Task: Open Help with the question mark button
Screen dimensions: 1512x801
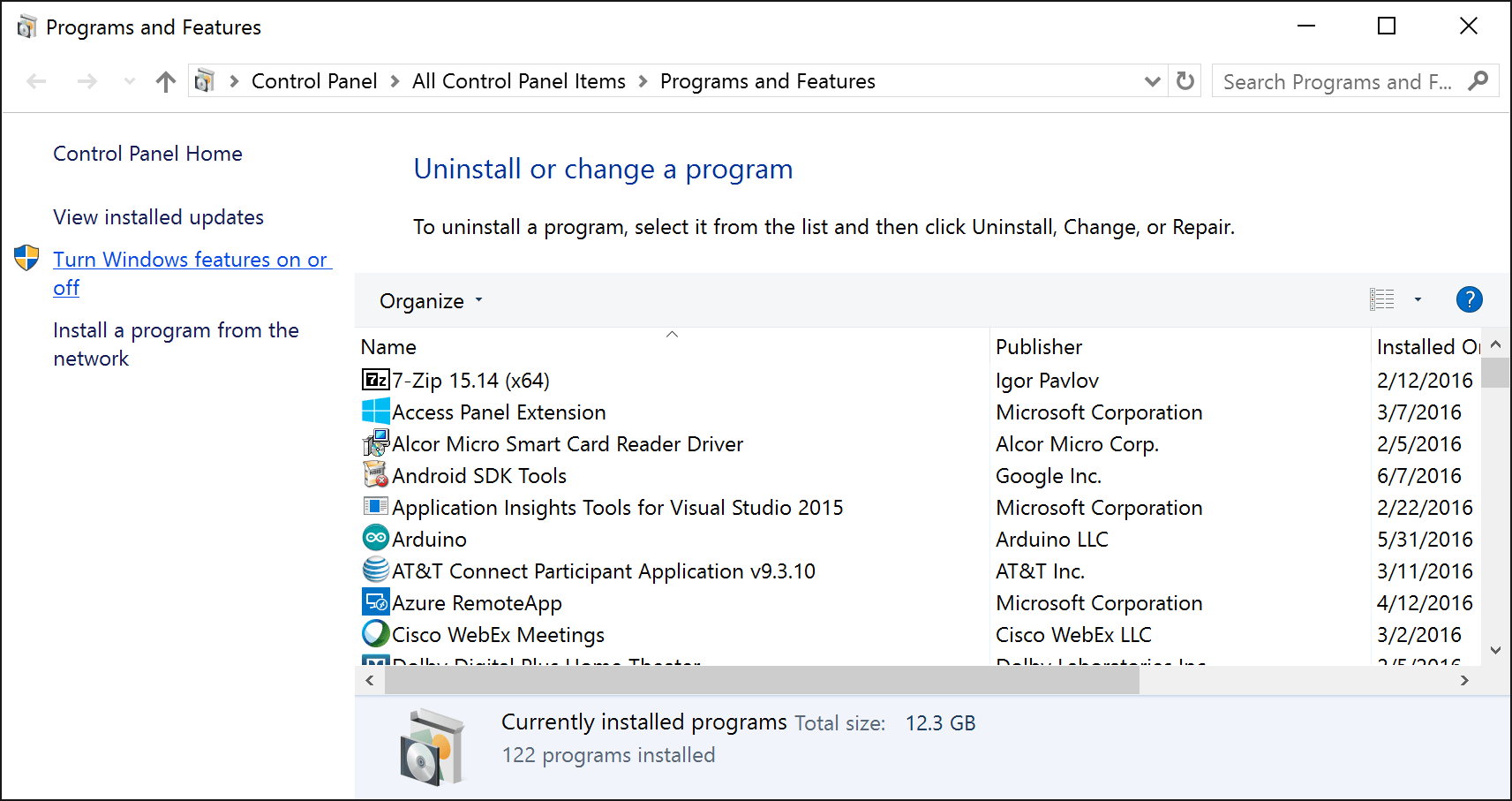Action: [1469, 299]
